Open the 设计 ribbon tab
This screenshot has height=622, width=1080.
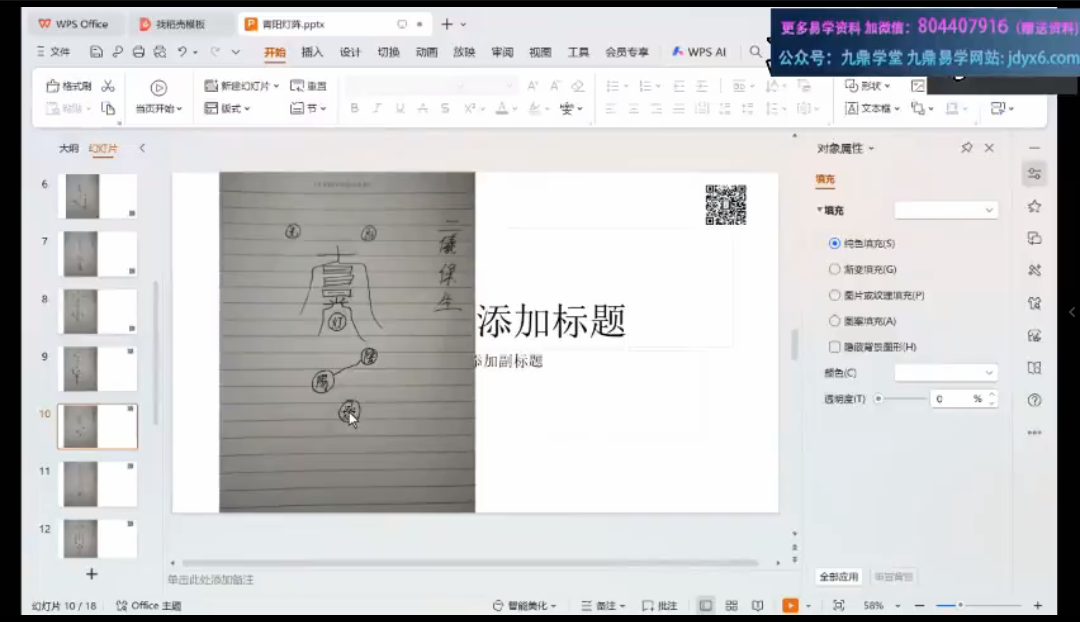pyautogui.click(x=350, y=52)
